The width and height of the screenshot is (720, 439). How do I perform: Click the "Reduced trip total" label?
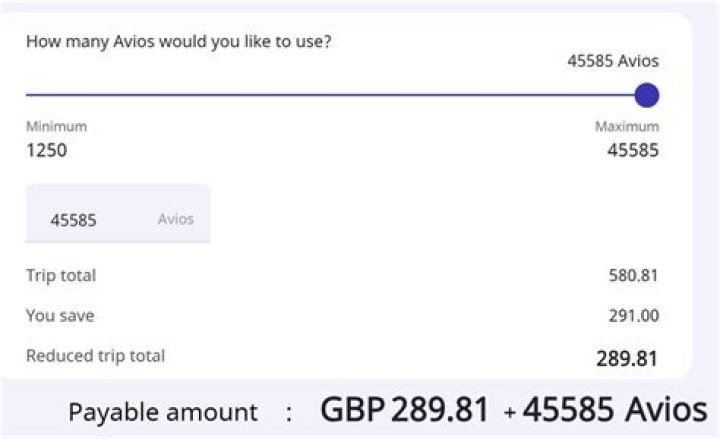click(95, 355)
